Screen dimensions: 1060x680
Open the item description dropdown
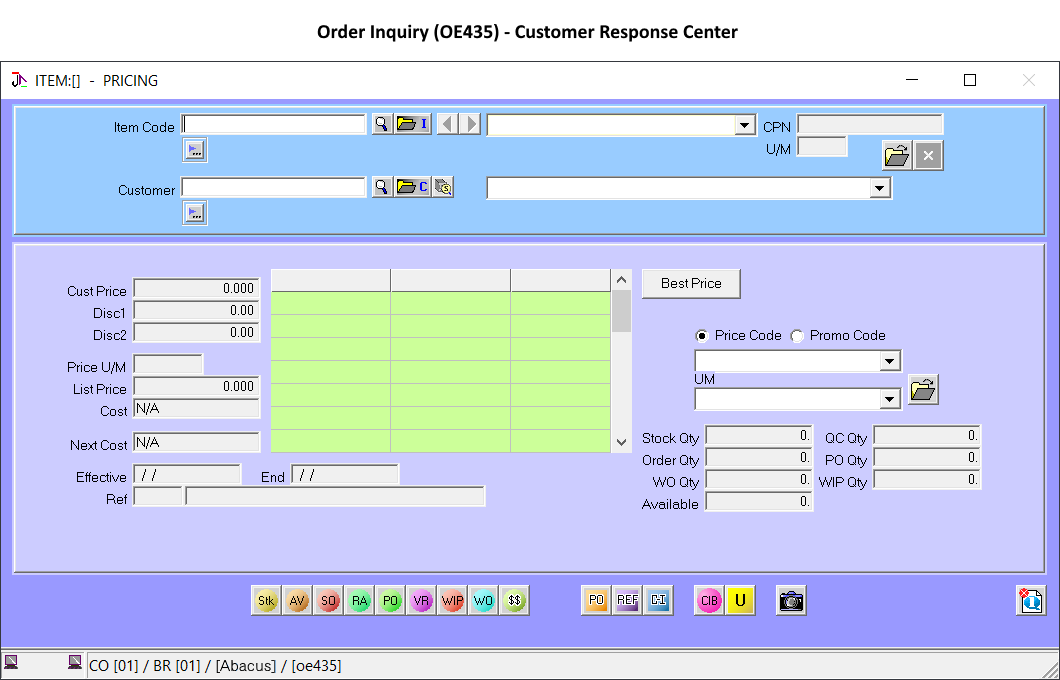pos(744,124)
